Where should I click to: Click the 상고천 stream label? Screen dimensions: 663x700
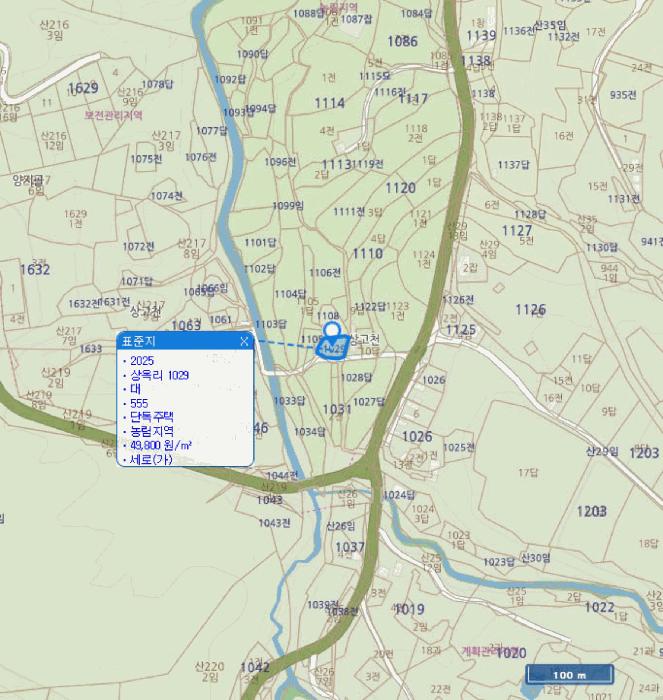[x=364, y=339]
